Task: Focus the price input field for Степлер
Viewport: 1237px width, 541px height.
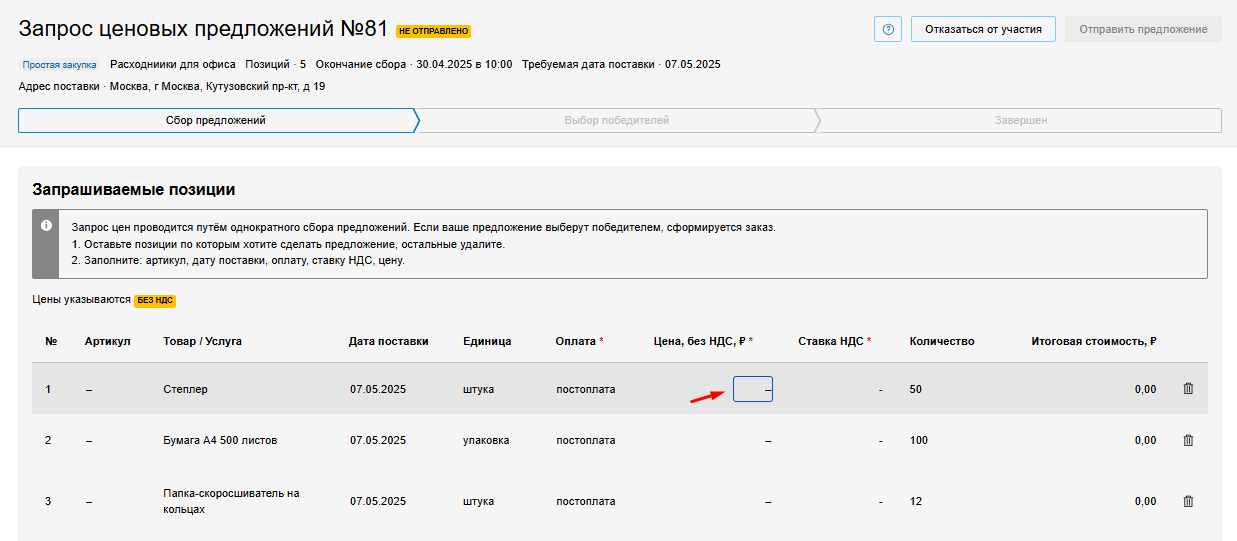Action: 752,389
